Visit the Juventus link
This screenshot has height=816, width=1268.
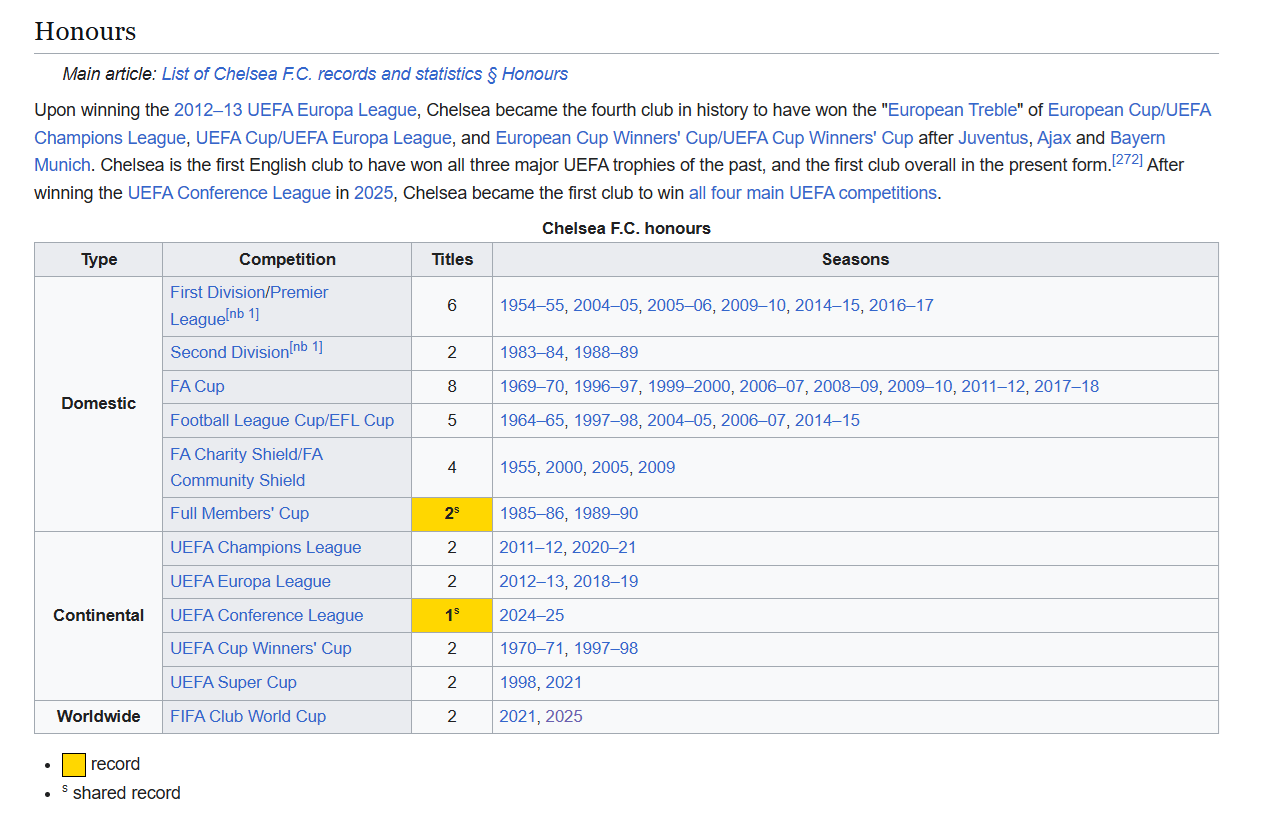(x=993, y=138)
